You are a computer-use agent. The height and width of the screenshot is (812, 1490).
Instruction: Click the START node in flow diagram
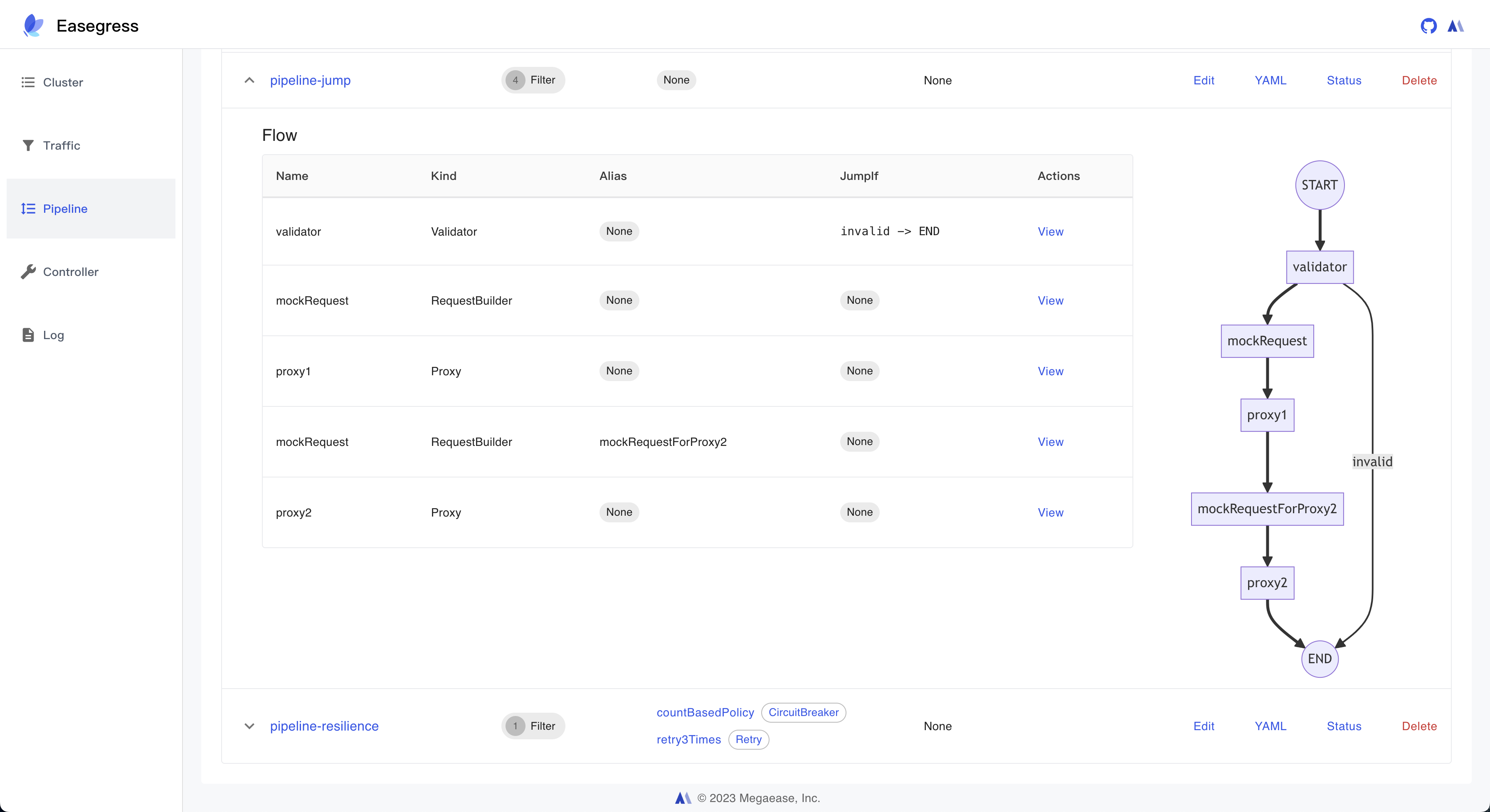[x=1320, y=185]
